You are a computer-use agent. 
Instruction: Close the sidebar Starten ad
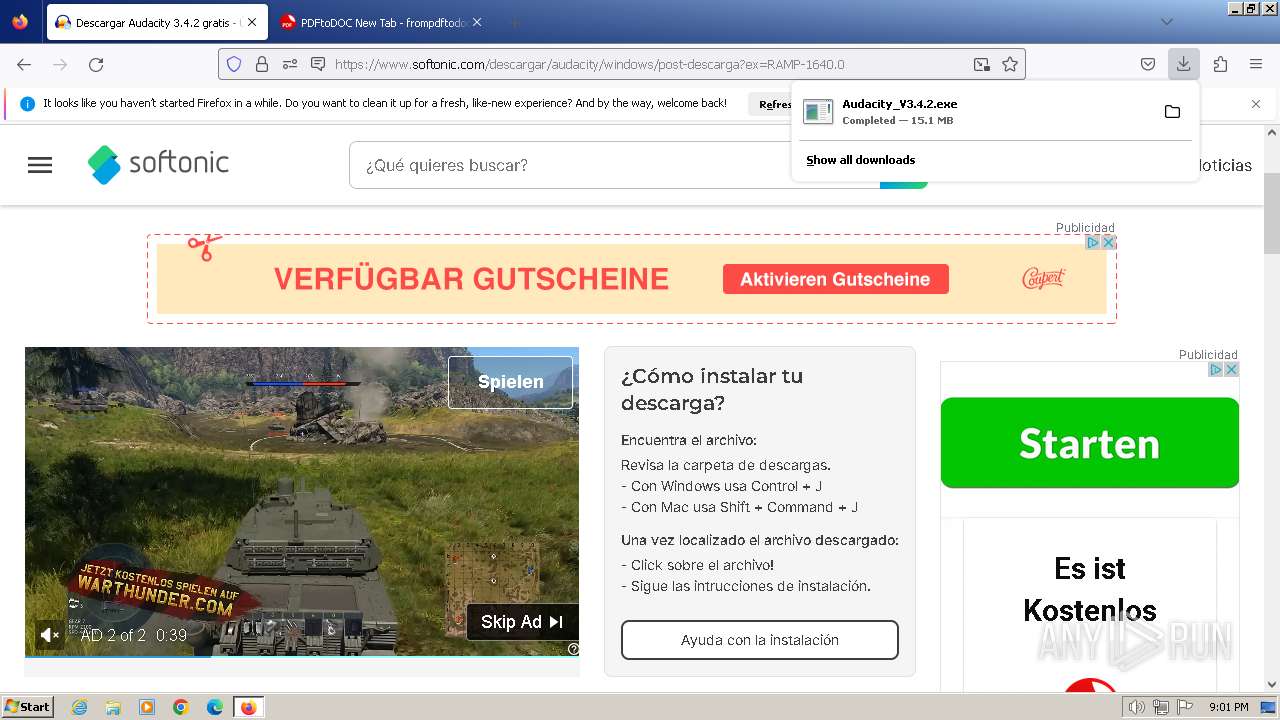click(1231, 369)
